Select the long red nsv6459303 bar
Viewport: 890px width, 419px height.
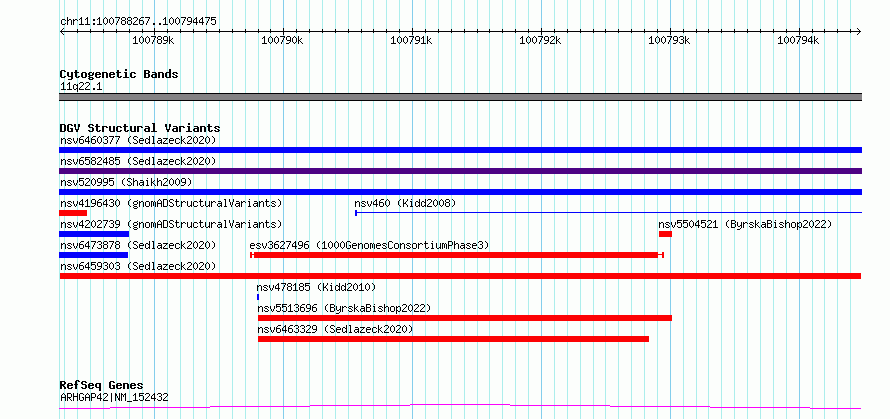[x=460, y=276]
